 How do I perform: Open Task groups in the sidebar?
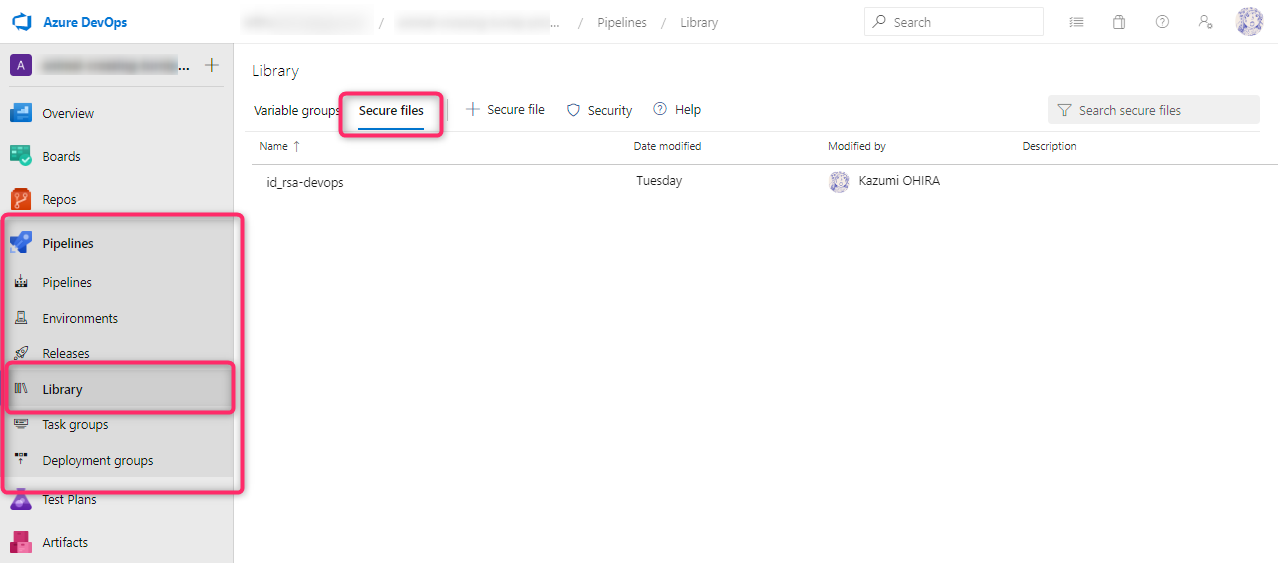(x=75, y=425)
